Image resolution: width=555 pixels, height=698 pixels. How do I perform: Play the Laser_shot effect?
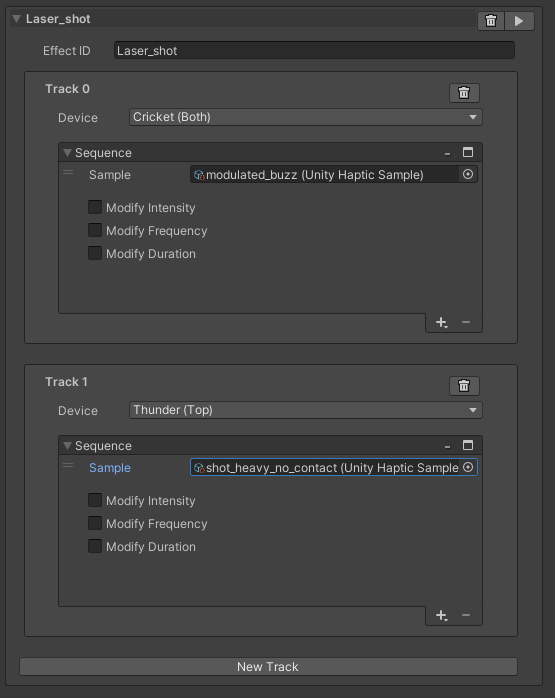click(519, 20)
